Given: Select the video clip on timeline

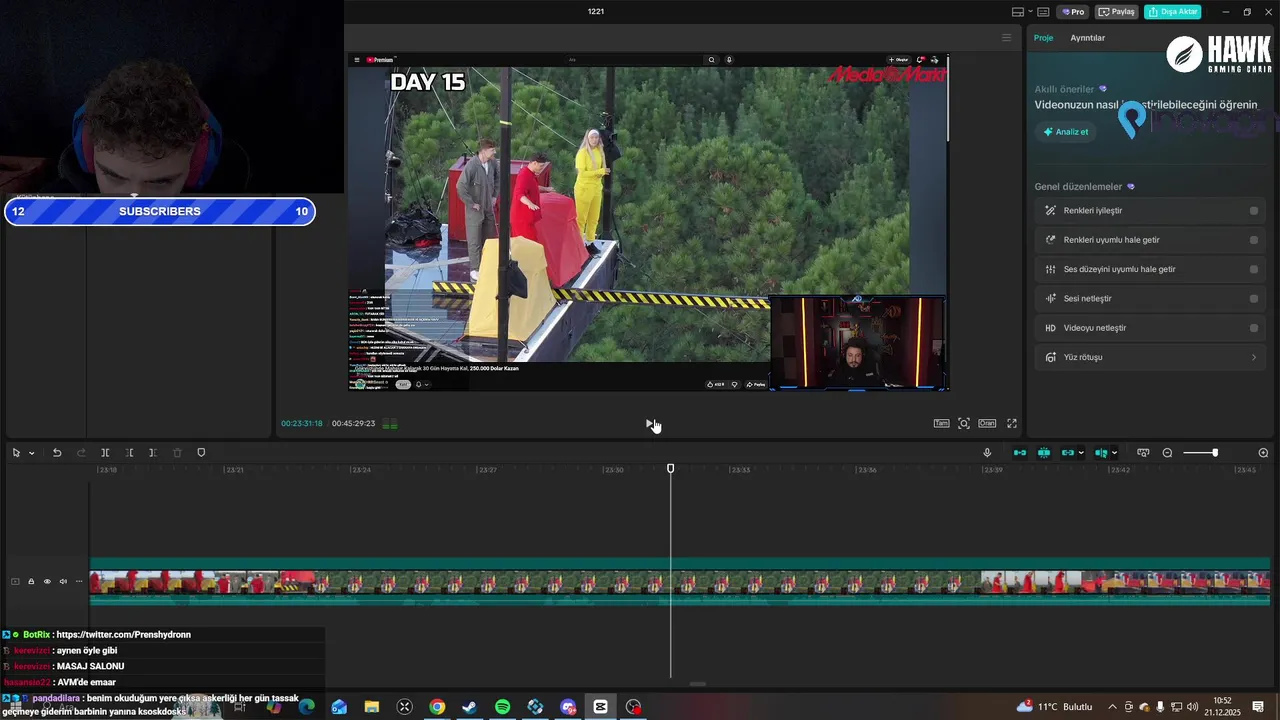Looking at the screenshot, I should click(x=680, y=581).
